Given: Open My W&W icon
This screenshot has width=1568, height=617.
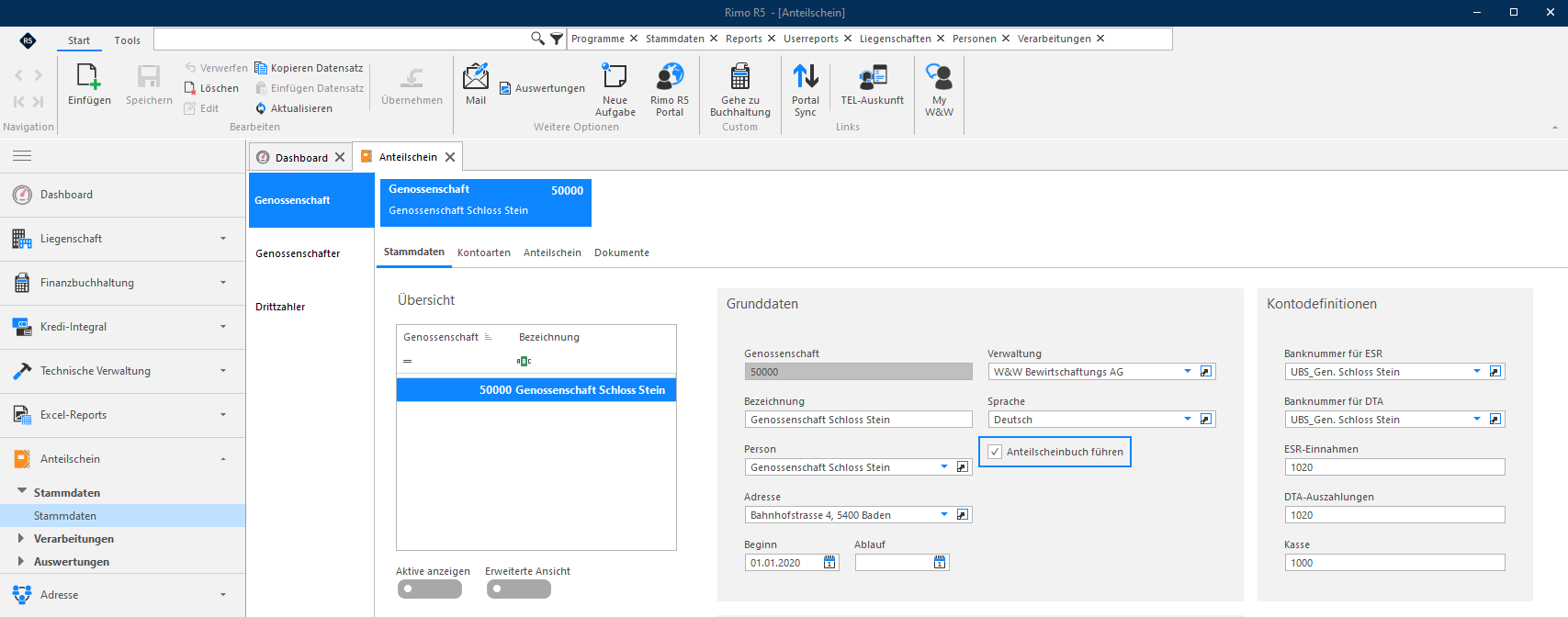Looking at the screenshot, I should click(x=939, y=76).
